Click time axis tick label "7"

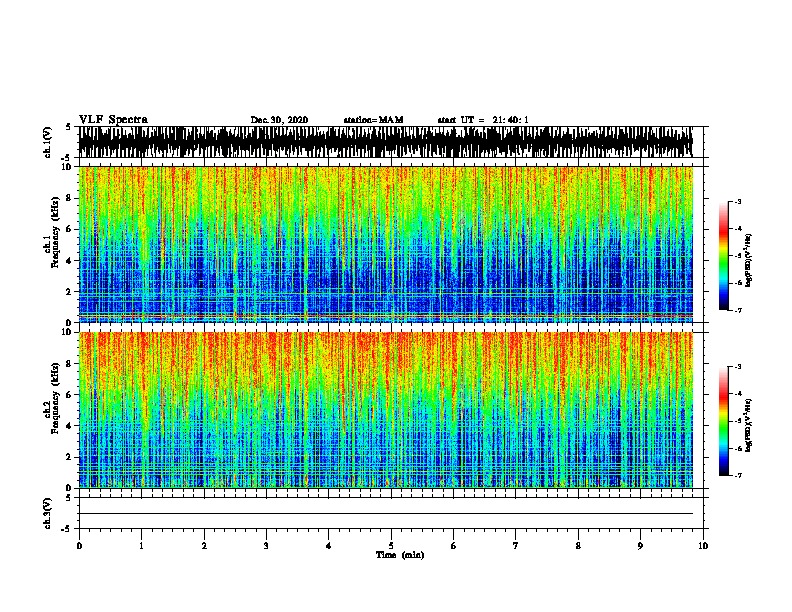516,546
